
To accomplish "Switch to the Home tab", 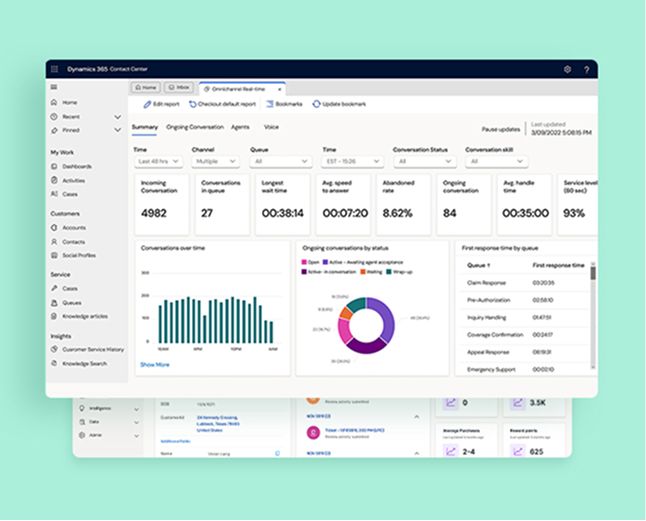I will pos(146,88).
